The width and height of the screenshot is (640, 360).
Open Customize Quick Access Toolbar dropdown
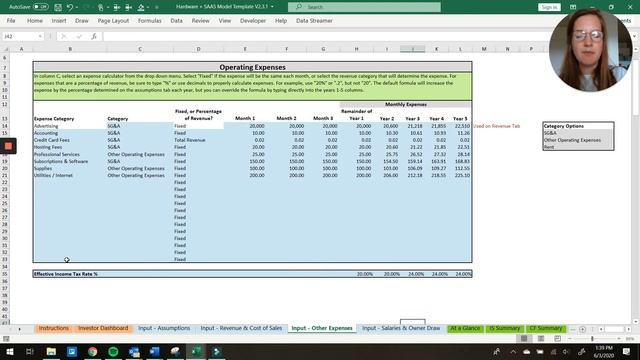pyautogui.click(x=156, y=7)
